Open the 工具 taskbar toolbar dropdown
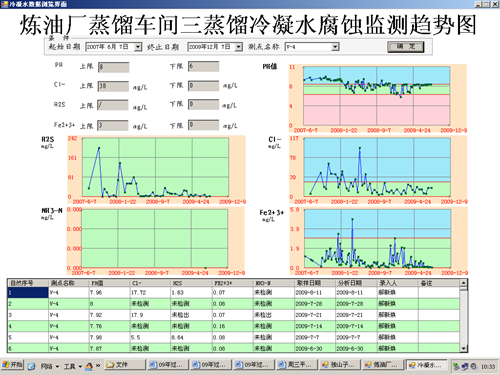500x375 pixels. (x=73, y=366)
